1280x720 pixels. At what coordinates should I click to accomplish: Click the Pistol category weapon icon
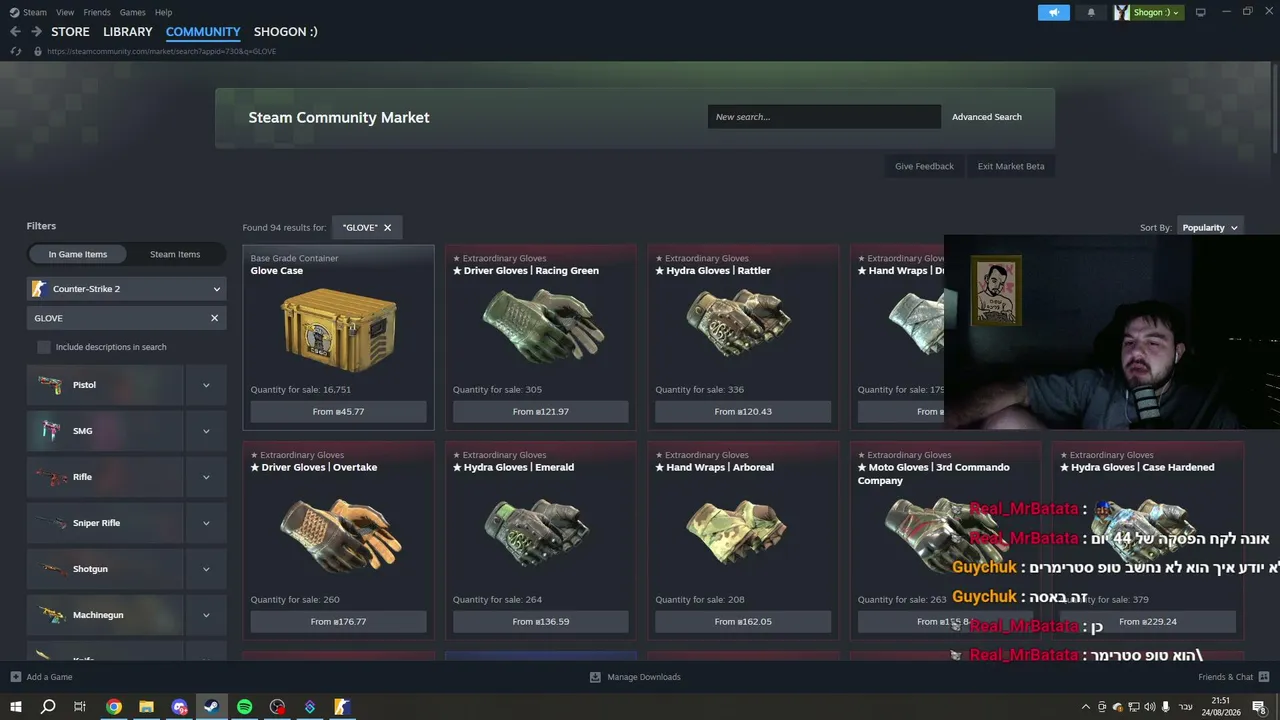coord(50,385)
